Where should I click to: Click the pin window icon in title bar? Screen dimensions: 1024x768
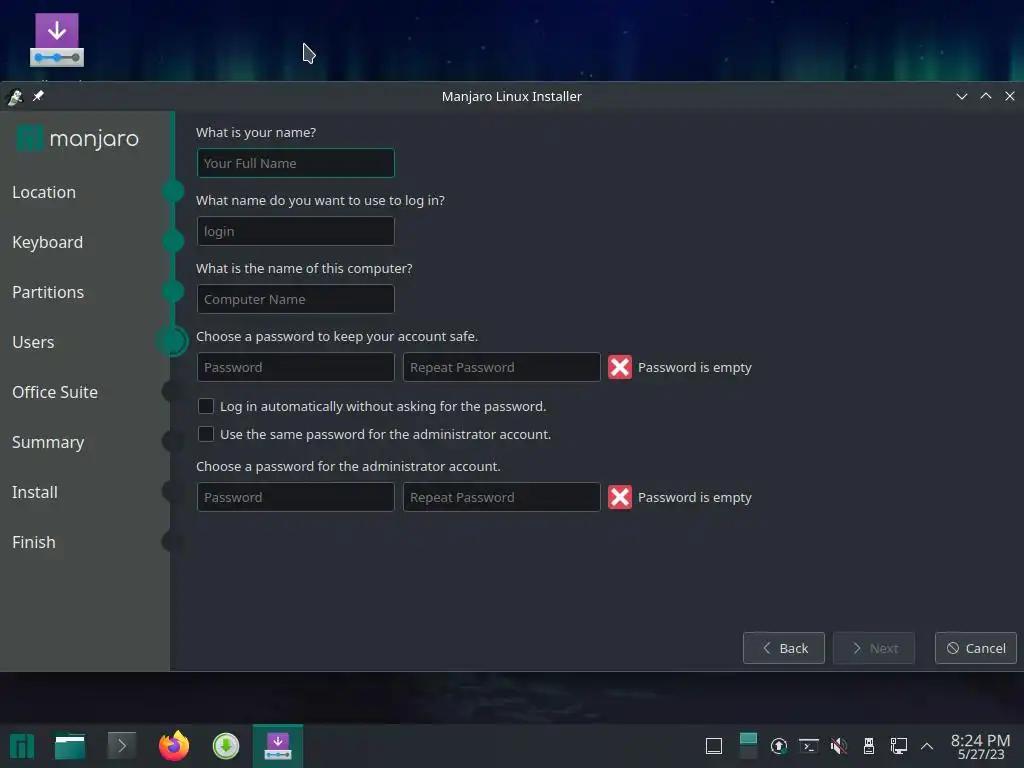click(x=39, y=96)
